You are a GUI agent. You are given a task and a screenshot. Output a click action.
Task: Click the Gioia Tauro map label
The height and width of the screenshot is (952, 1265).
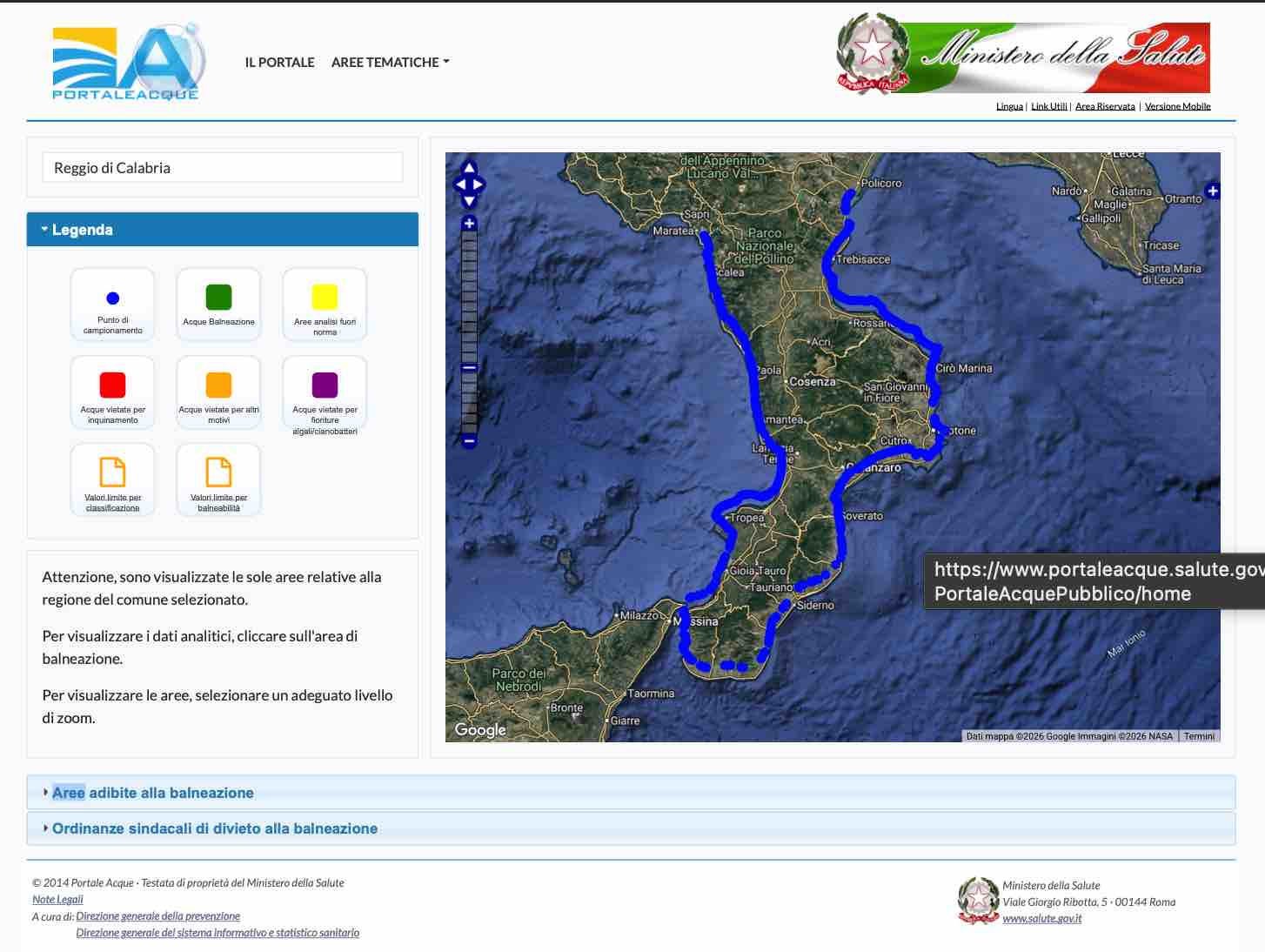click(757, 571)
